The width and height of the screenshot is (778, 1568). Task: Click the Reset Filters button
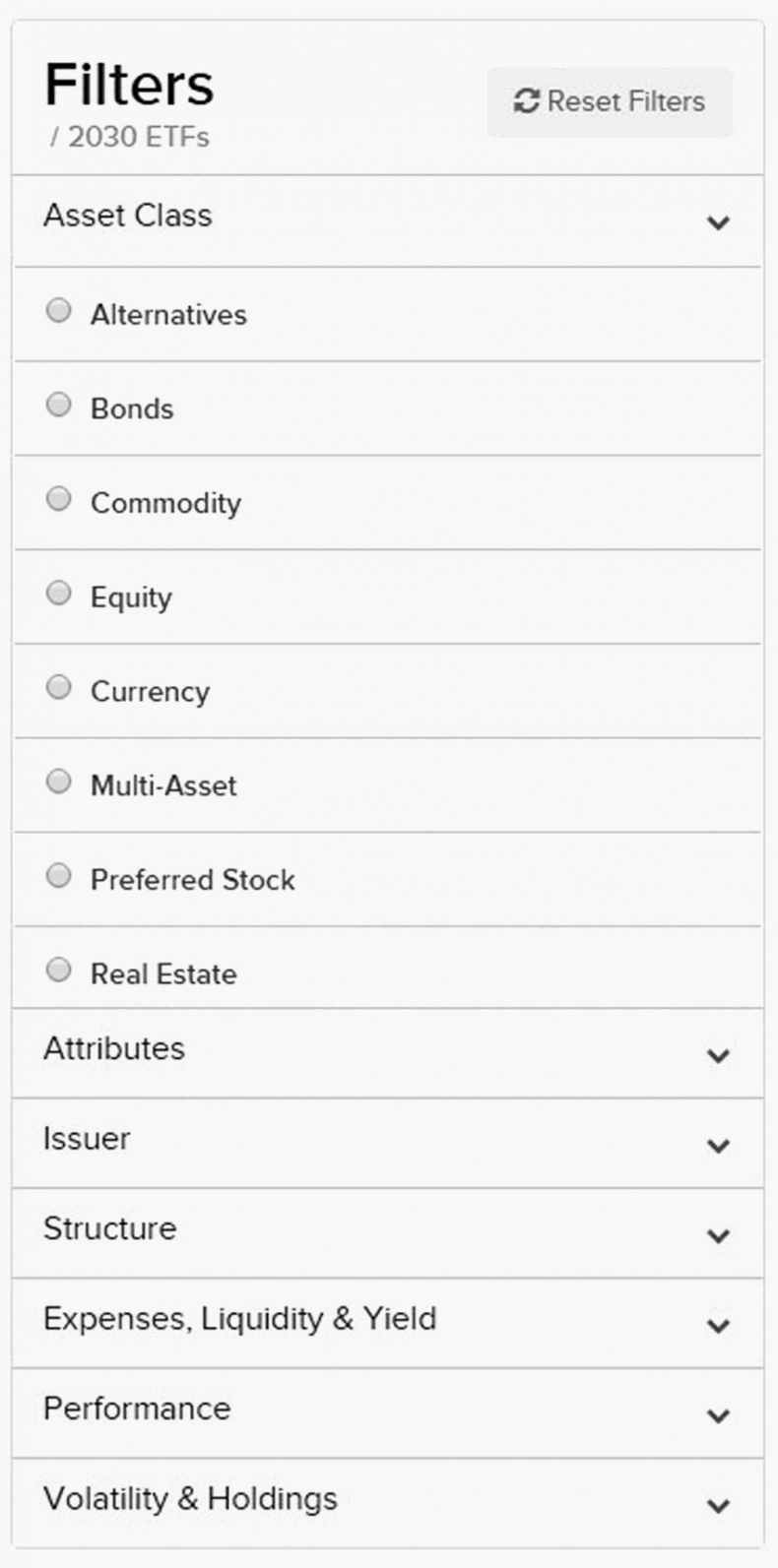[x=610, y=101]
